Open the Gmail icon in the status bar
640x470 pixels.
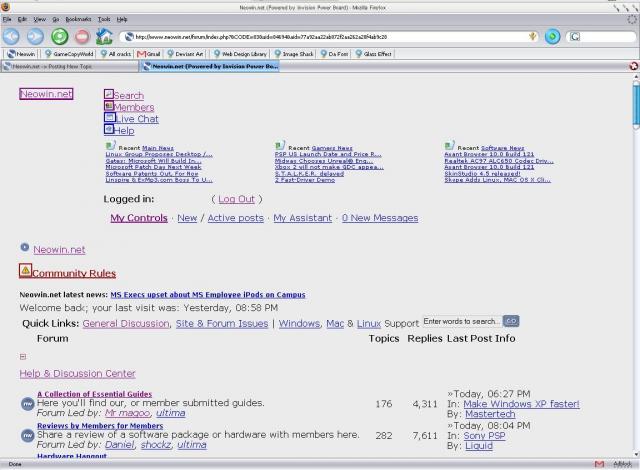click(599, 464)
